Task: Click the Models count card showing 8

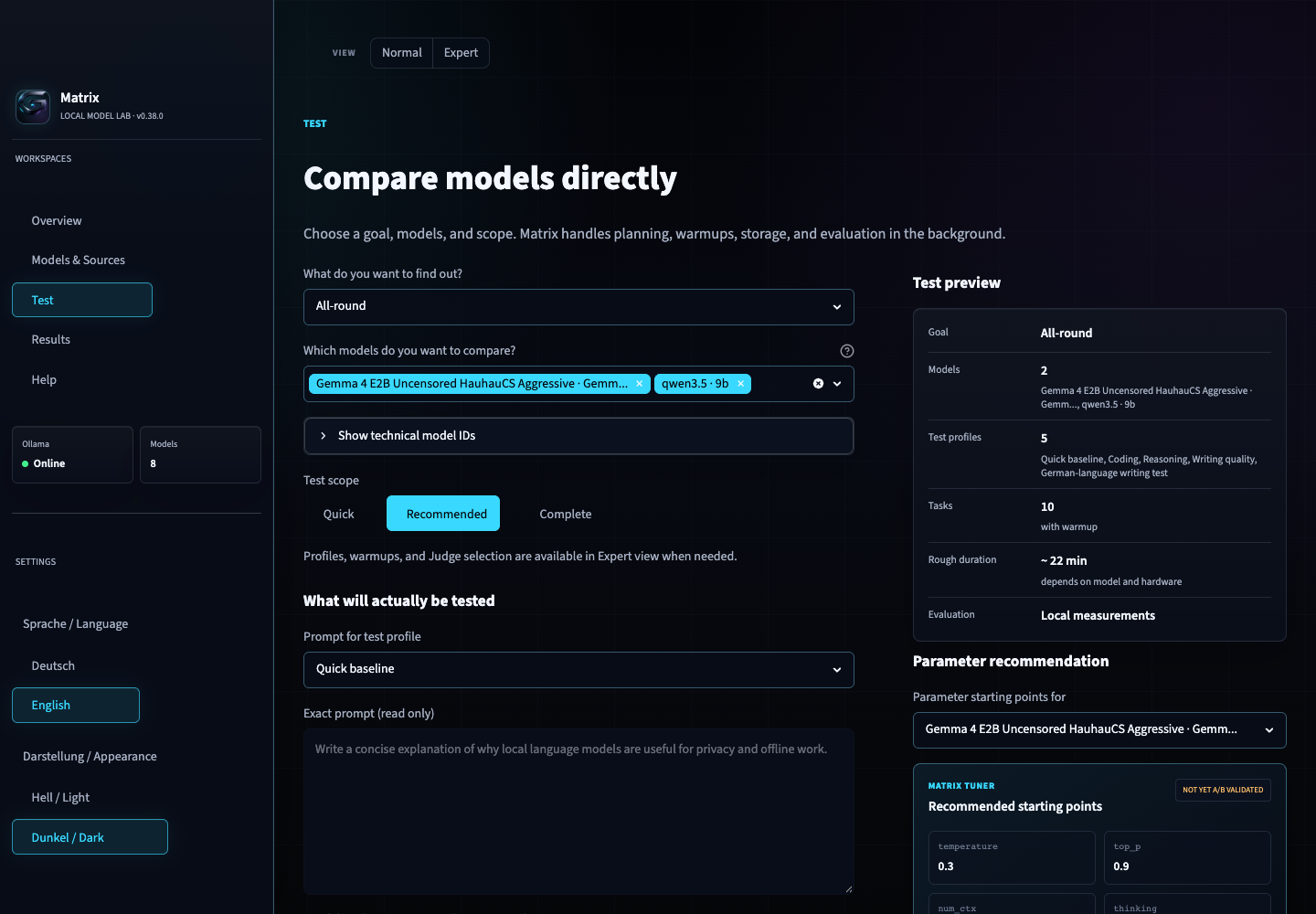Action: pos(200,454)
